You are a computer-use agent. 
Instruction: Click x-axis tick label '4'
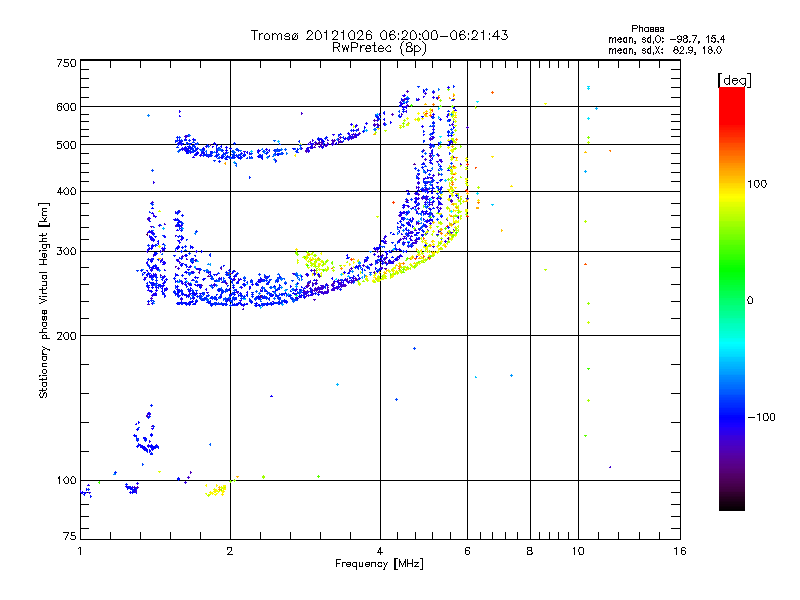(380, 551)
